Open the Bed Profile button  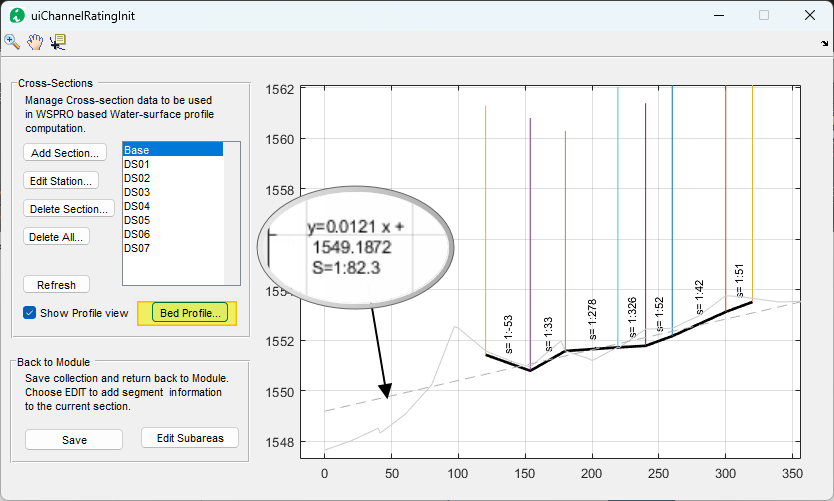point(190,313)
